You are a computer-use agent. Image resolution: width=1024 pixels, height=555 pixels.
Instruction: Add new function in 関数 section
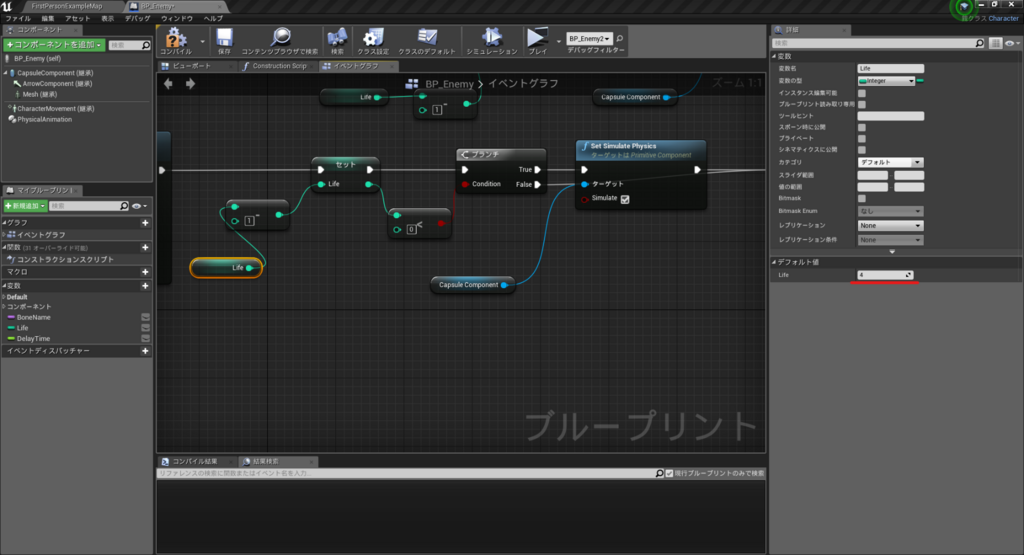coord(145,247)
